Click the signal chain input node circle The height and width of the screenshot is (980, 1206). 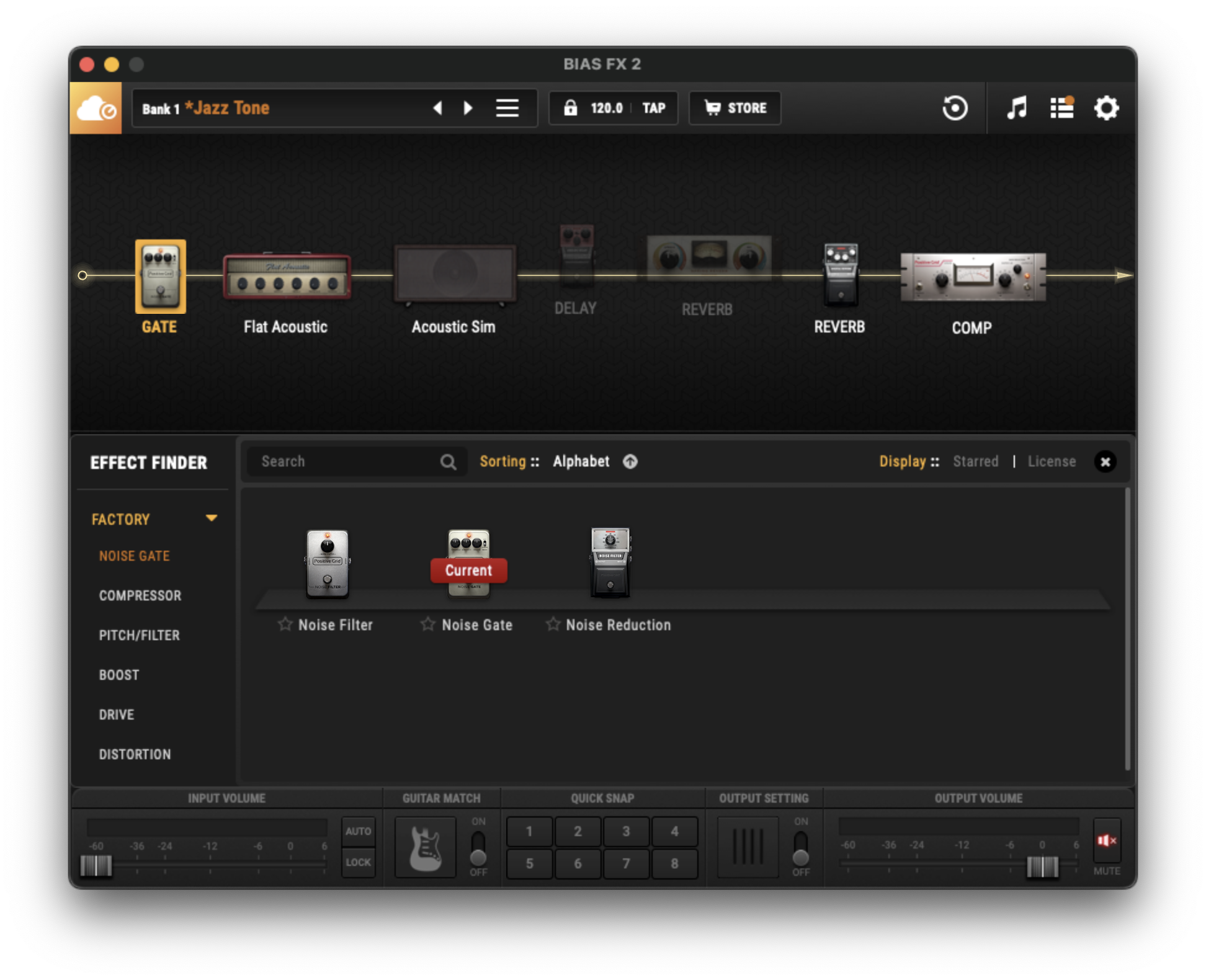tap(83, 275)
